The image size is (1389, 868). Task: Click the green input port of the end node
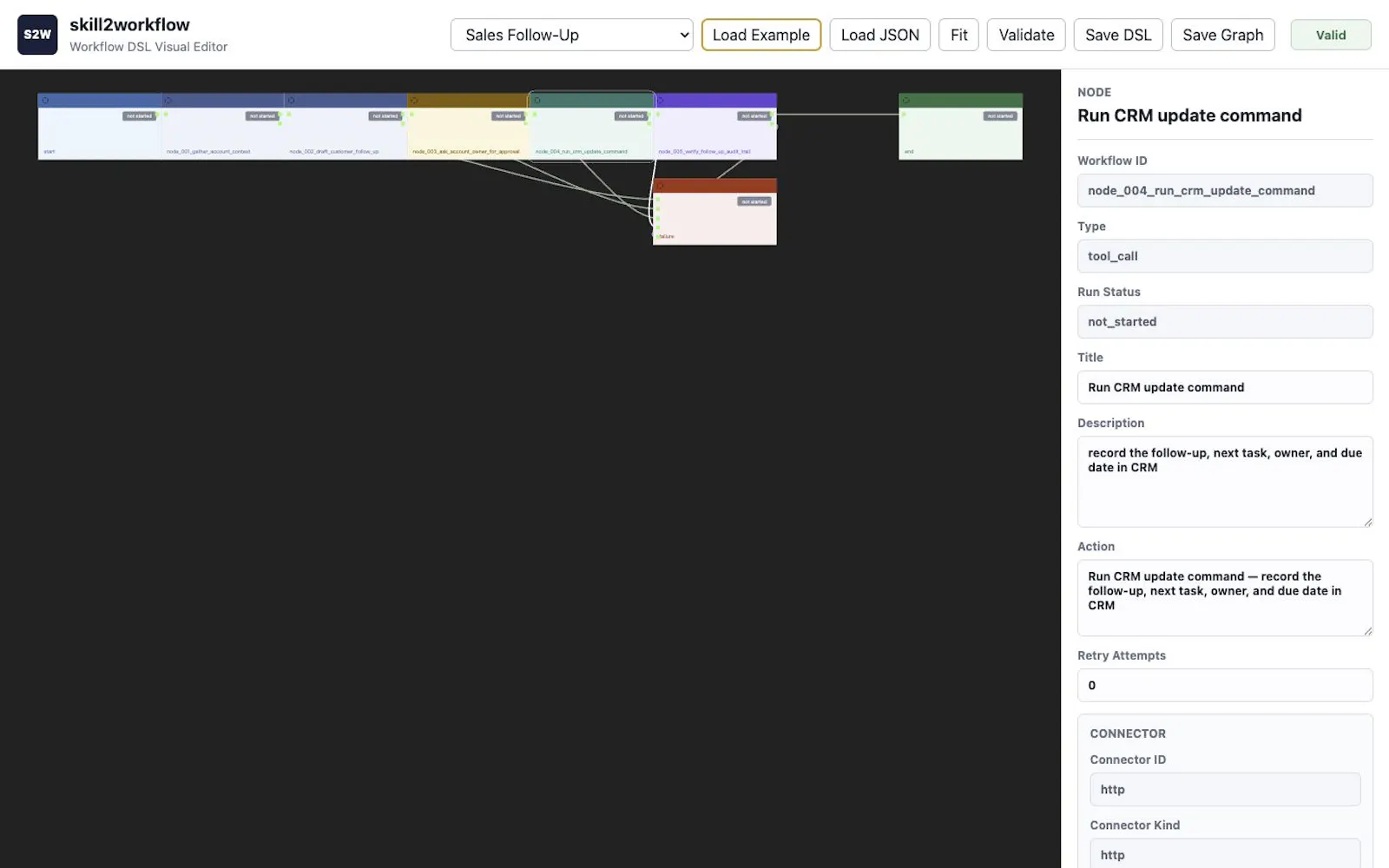(903, 114)
